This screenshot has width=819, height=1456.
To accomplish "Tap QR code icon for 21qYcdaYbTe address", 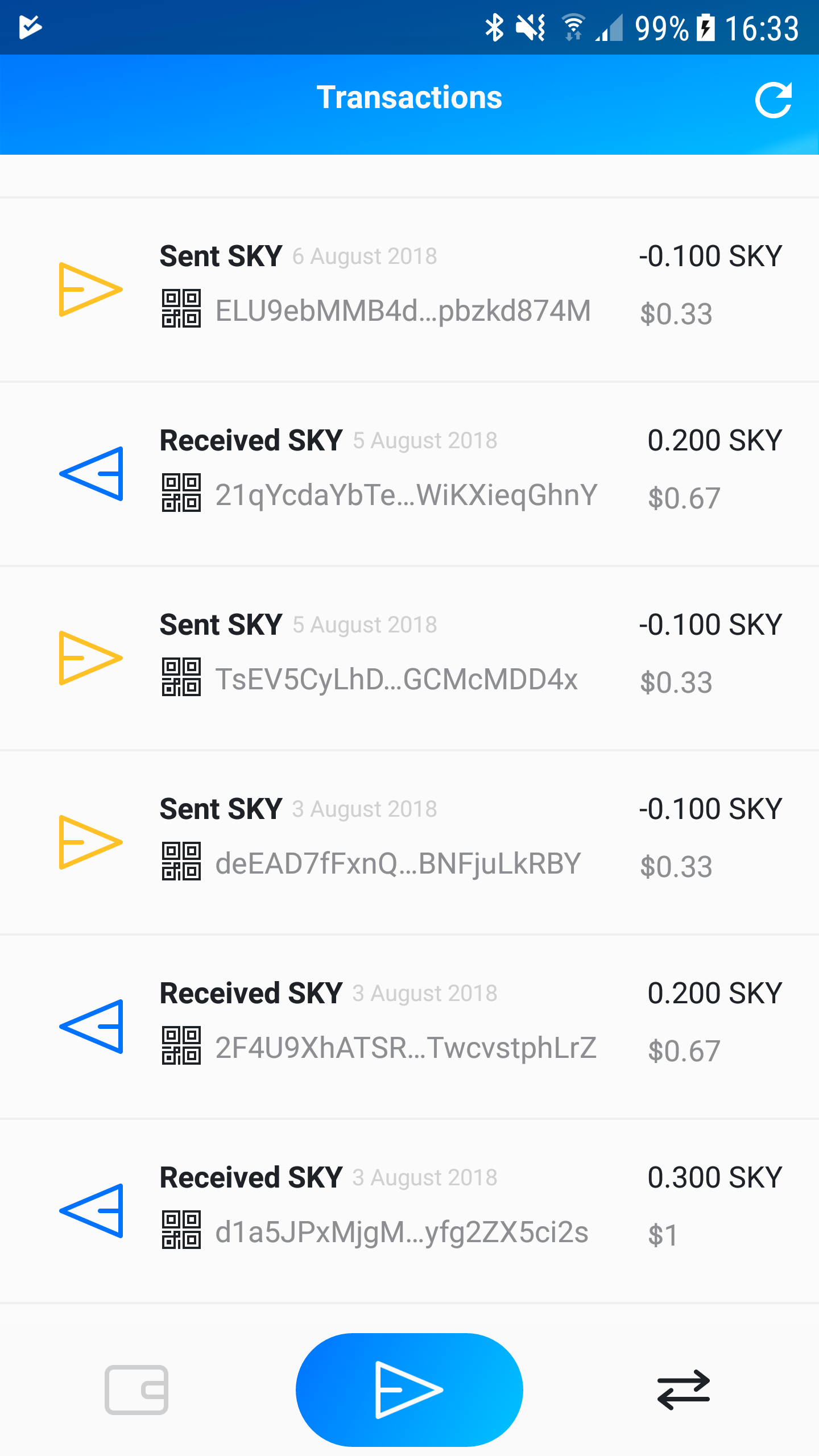I will (x=181, y=493).
